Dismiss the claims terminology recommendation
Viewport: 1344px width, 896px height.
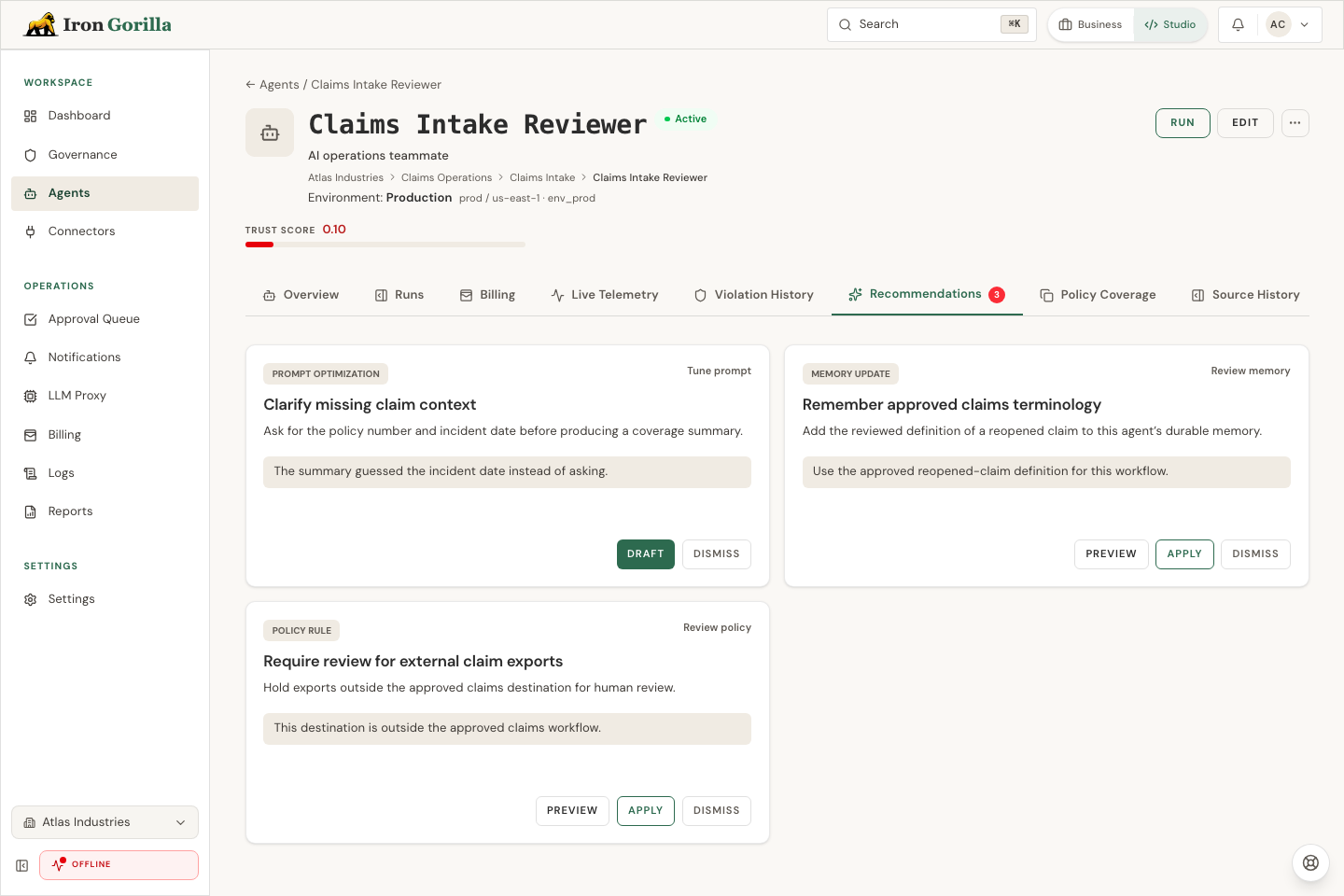pyautogui.click(x=1255, y=554)
